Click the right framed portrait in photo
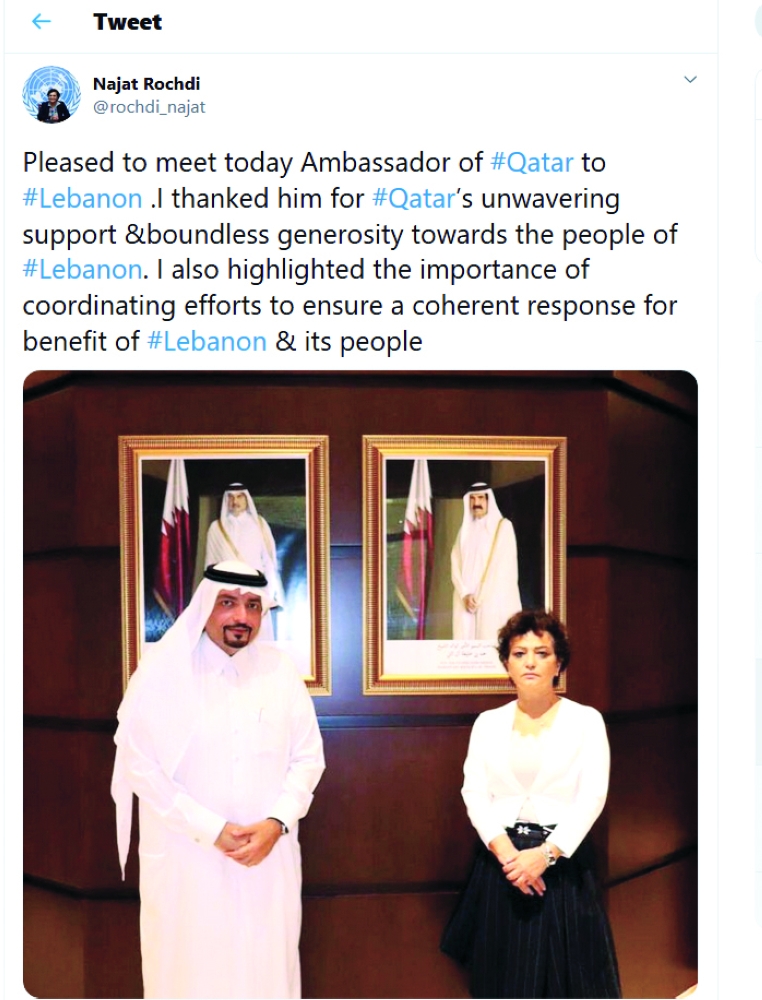Image resolution: width=762 pixels, height=1000 pixels. [464, 562]
